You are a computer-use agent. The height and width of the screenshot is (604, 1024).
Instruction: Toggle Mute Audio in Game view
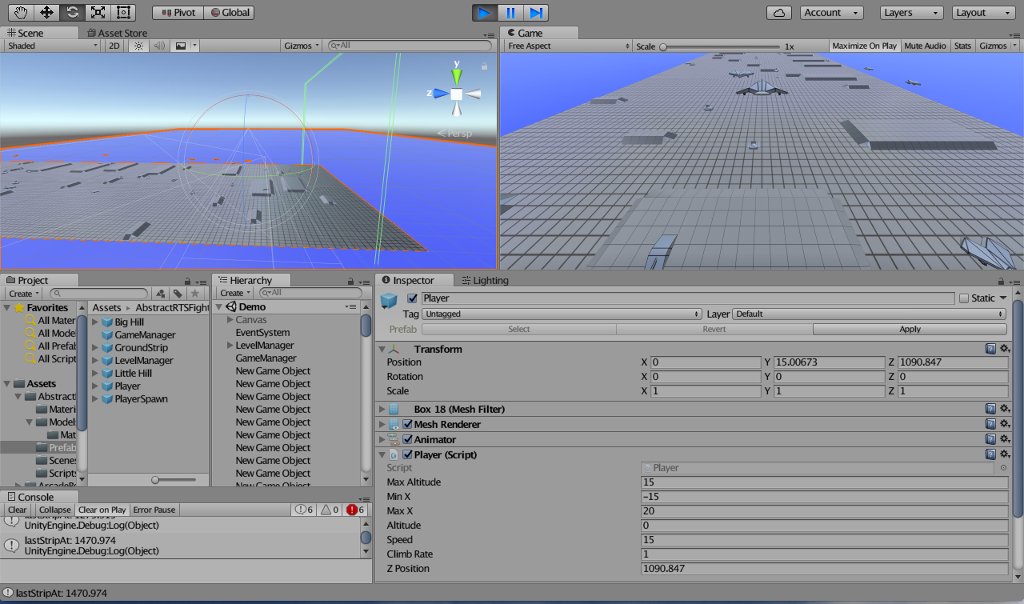[925, 46]
